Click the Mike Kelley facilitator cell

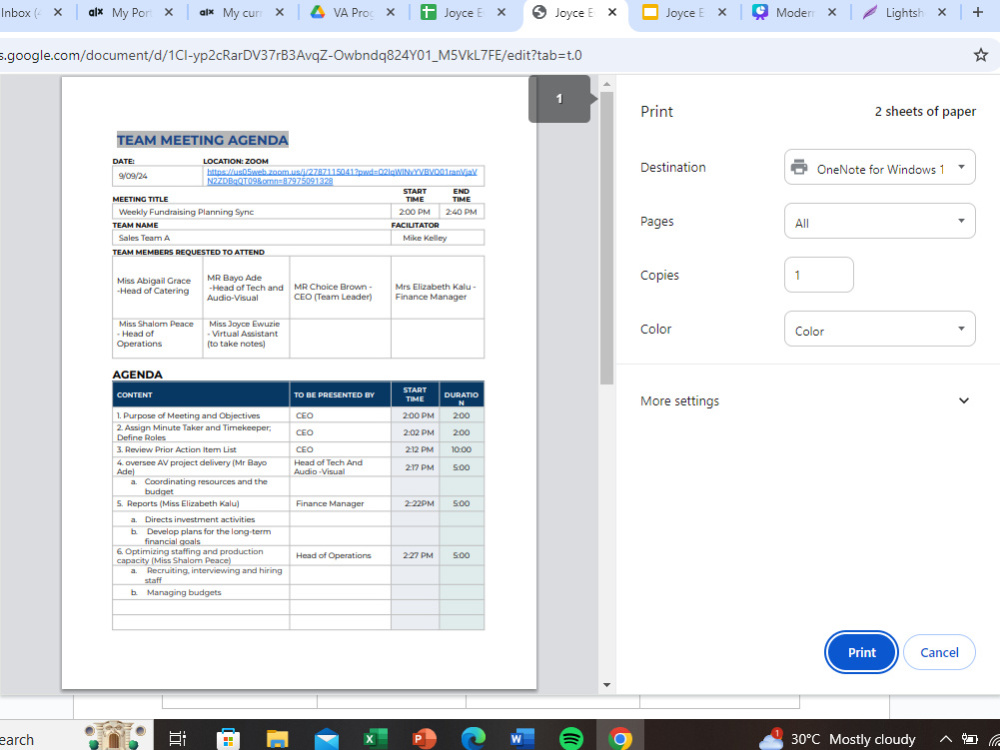[438, 238]
